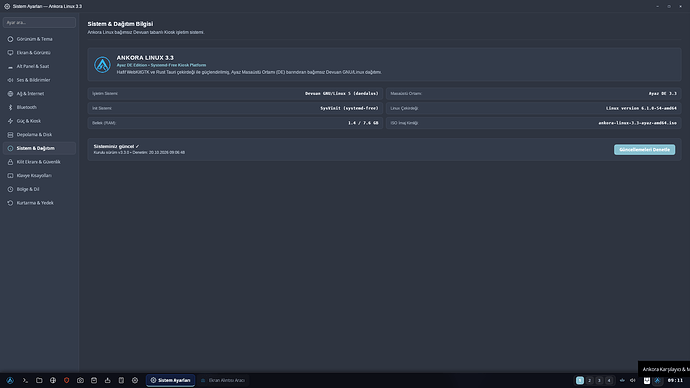Open Depolama & Disk settings
This screenshot has height=388, width=690.
pyautogui.click(x=39, y=135)
